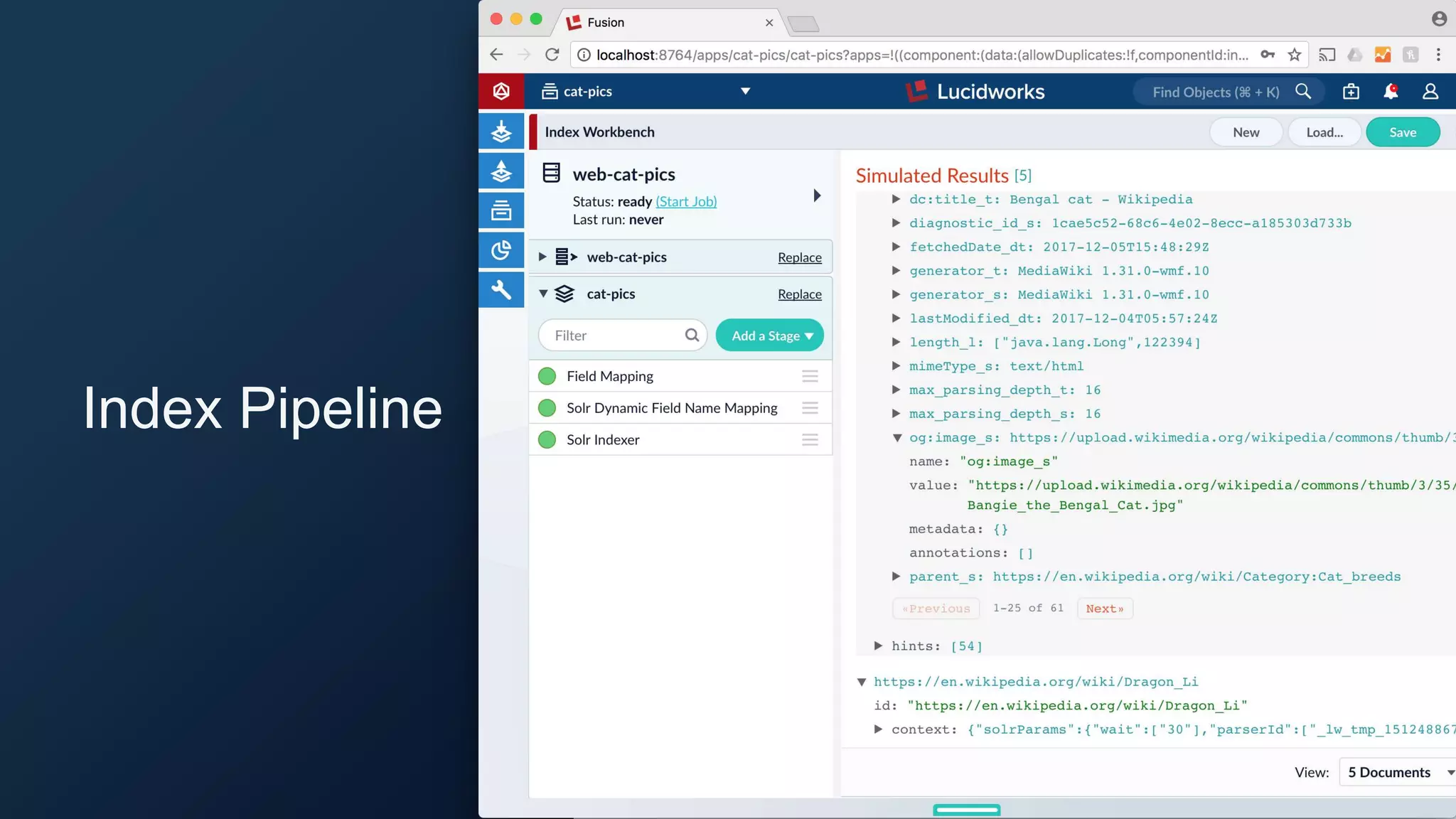Collapse the Dragon_Li document node

pyautogui.click(x=862, y=682)
